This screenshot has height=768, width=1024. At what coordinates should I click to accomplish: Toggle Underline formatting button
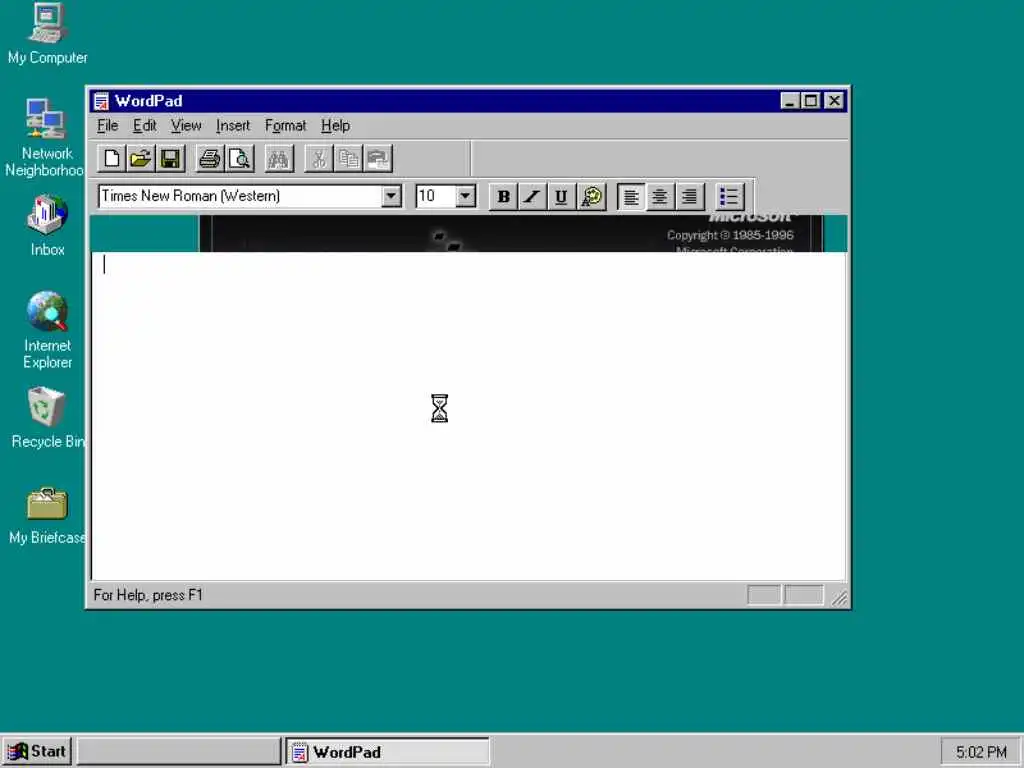point(561,197)
